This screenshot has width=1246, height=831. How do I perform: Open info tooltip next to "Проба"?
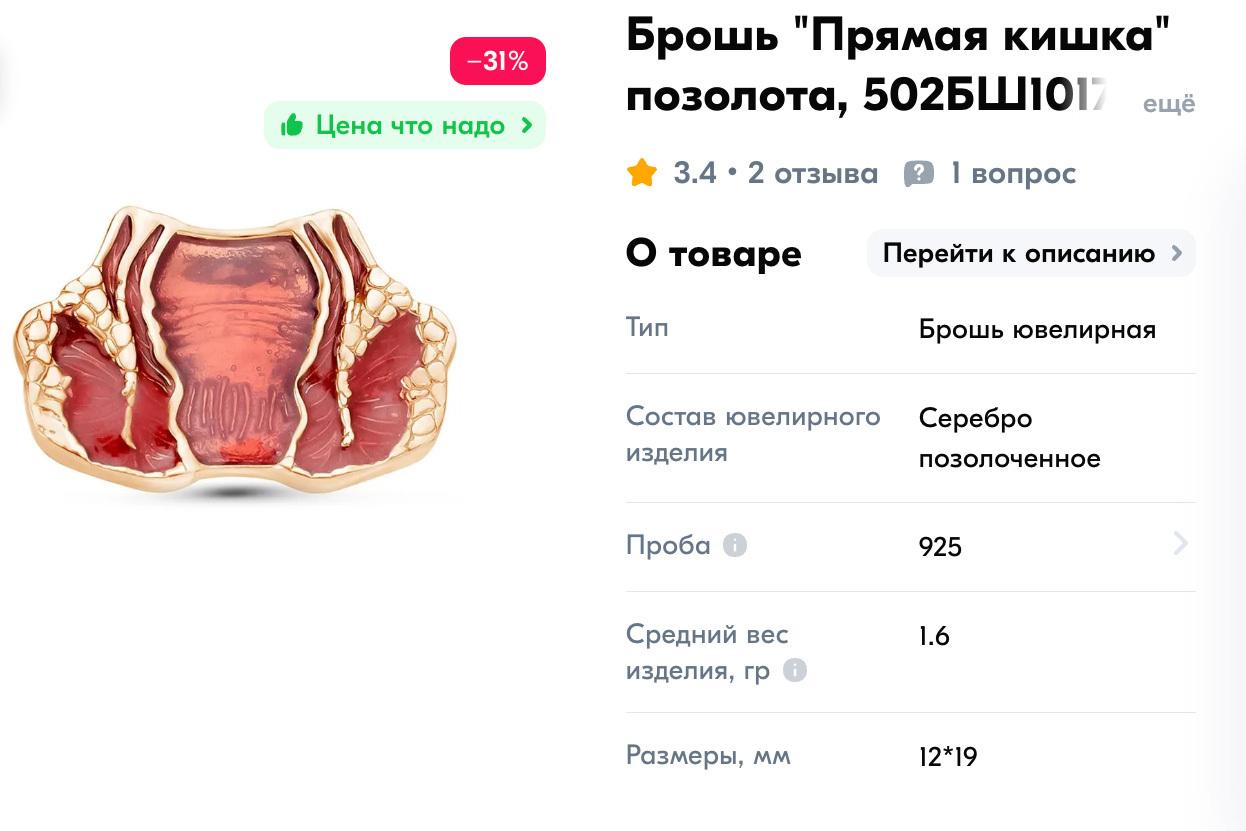click(736, 546)
